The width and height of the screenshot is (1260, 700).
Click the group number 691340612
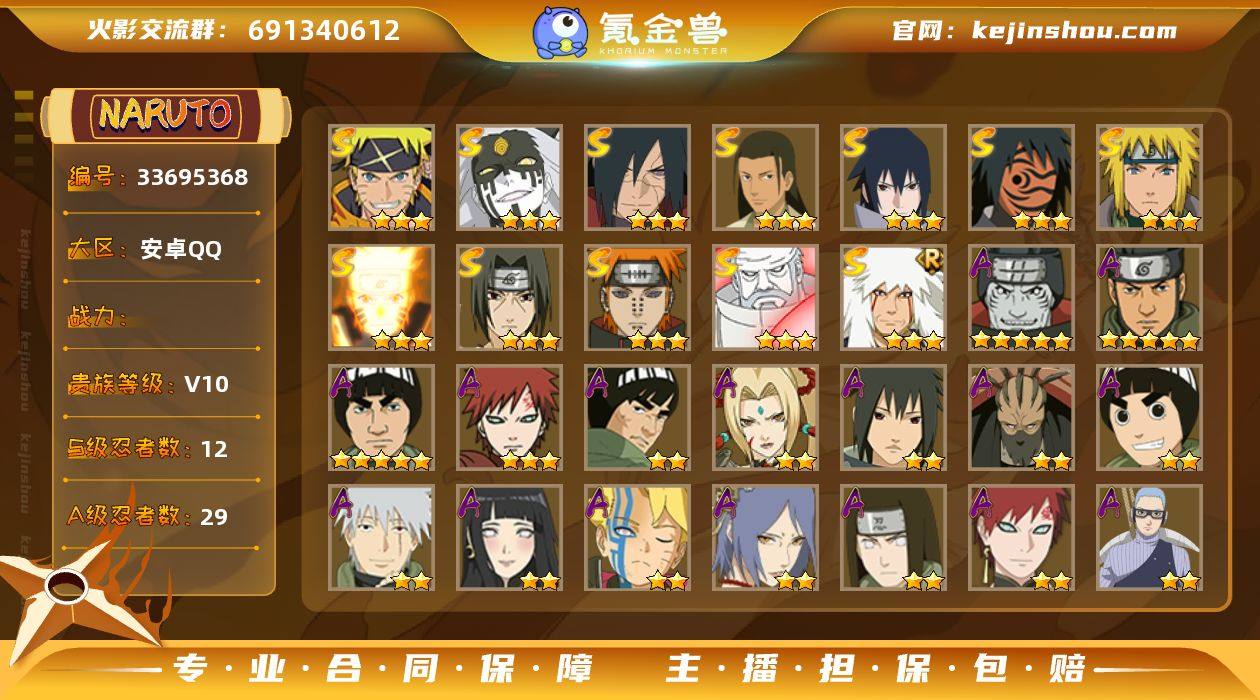(324, 30)
